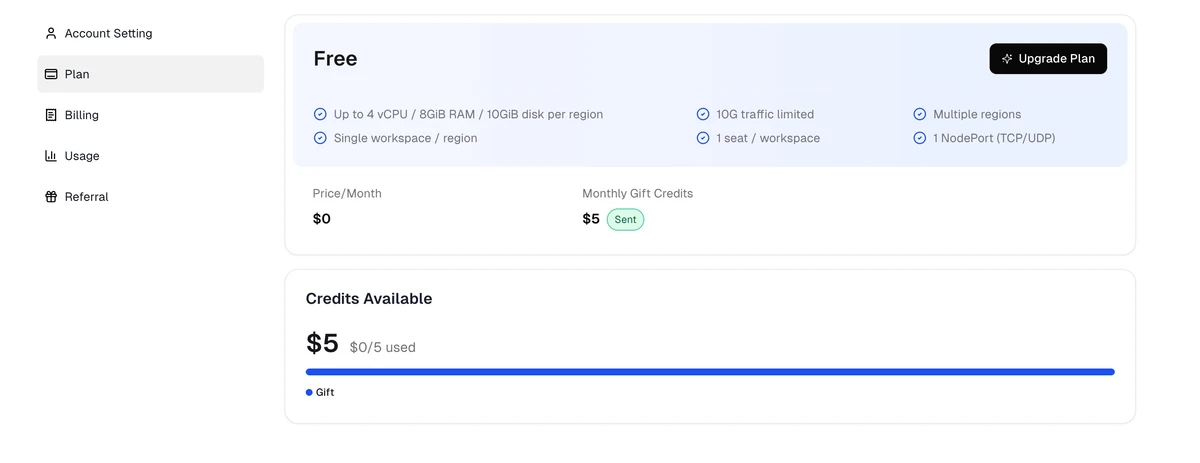
Task: Open the Referral page
Action: [x=151, y=197]
